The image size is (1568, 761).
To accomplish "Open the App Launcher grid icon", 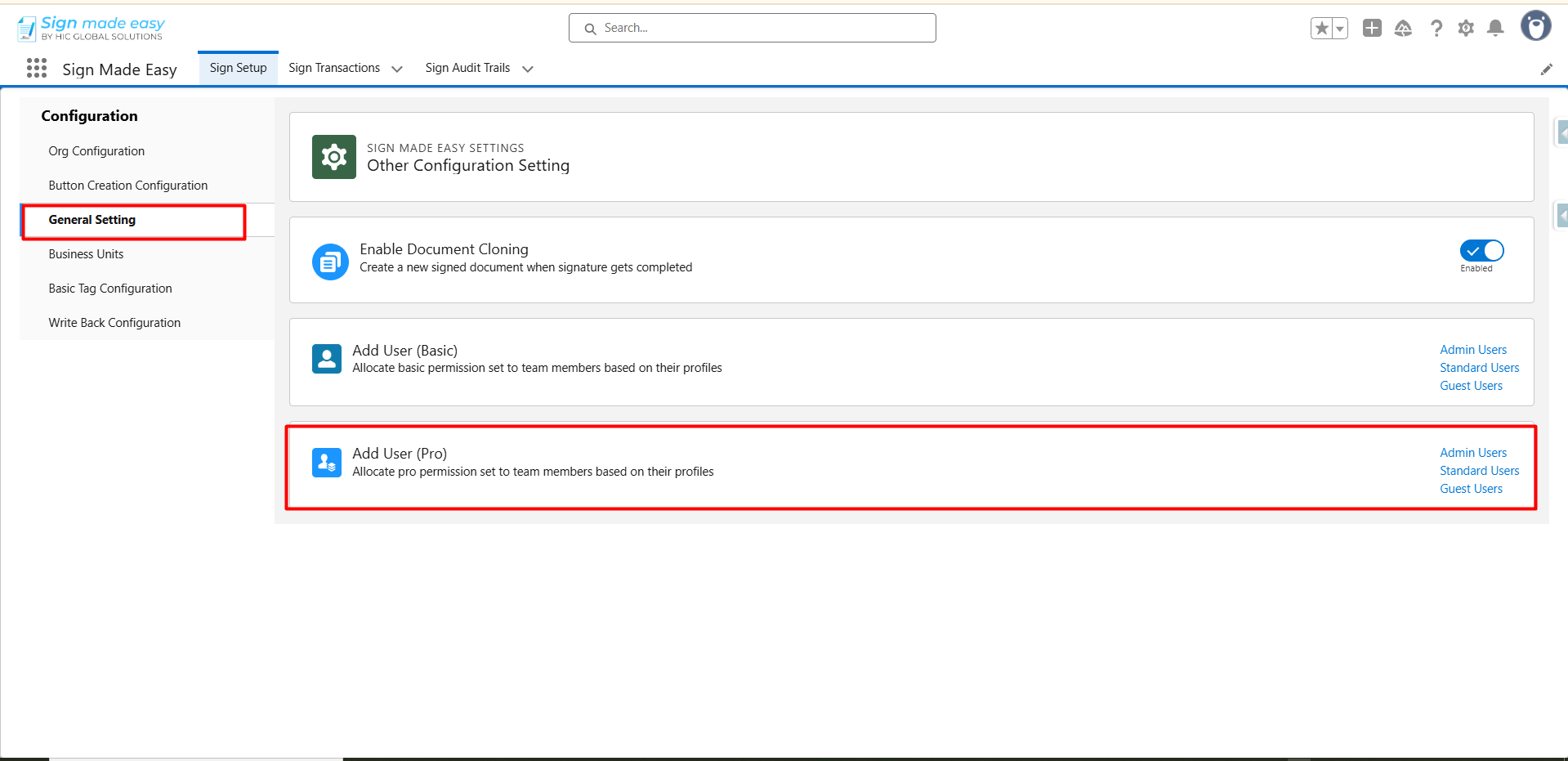I will 37,68.
